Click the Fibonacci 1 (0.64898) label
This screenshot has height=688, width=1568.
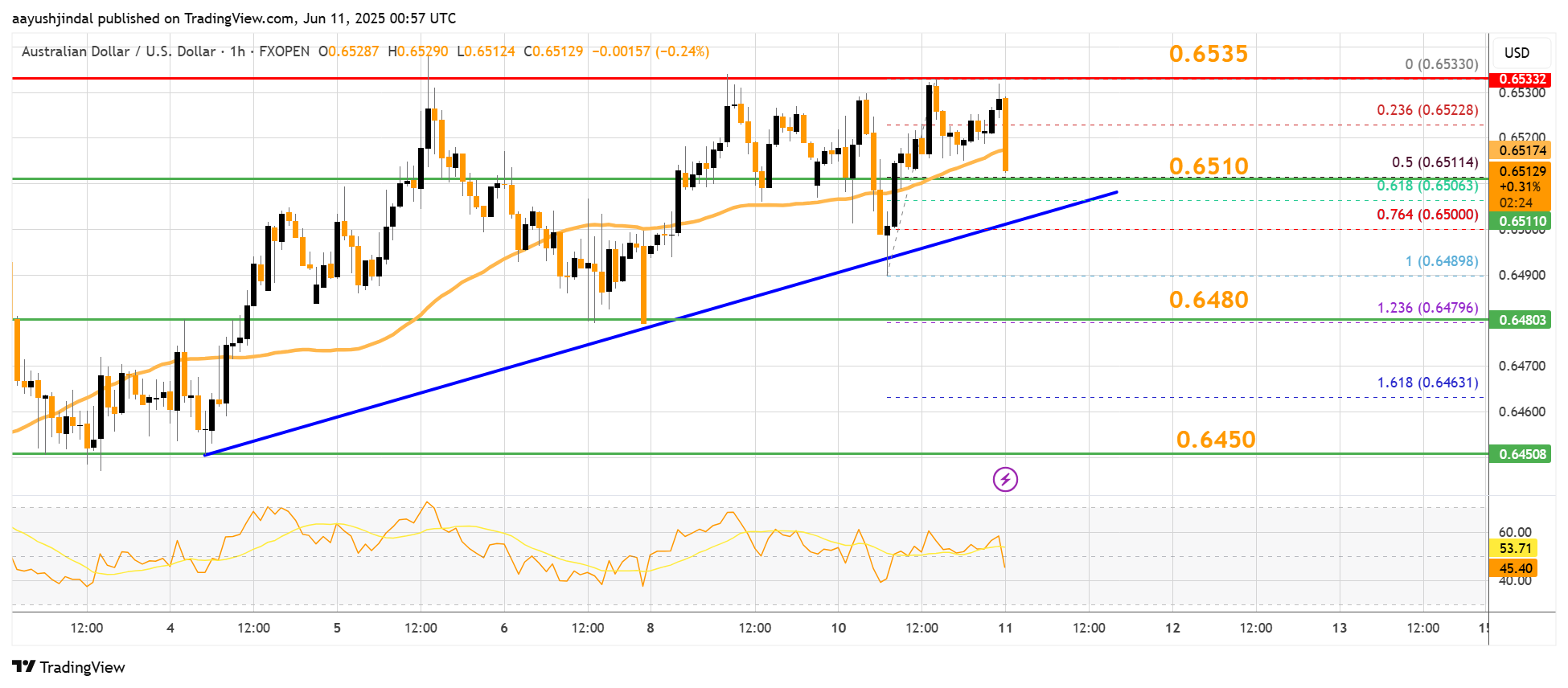[1442, 261]
